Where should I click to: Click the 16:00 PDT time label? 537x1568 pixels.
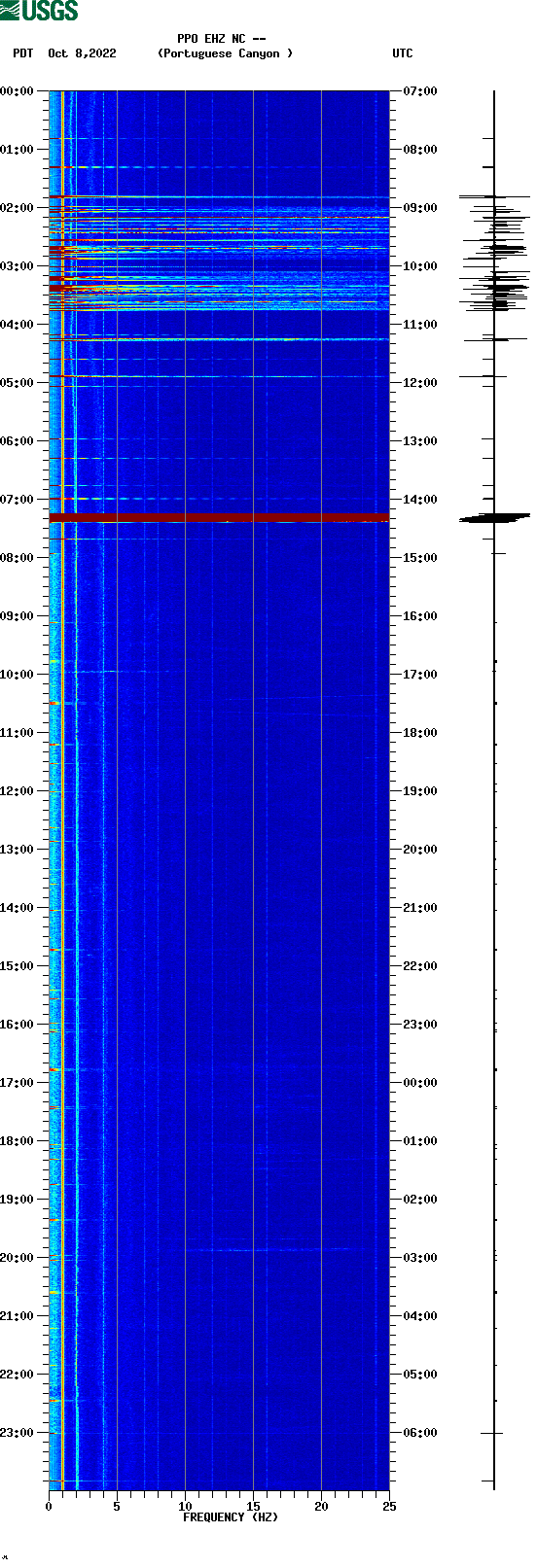coord(18,1025)
